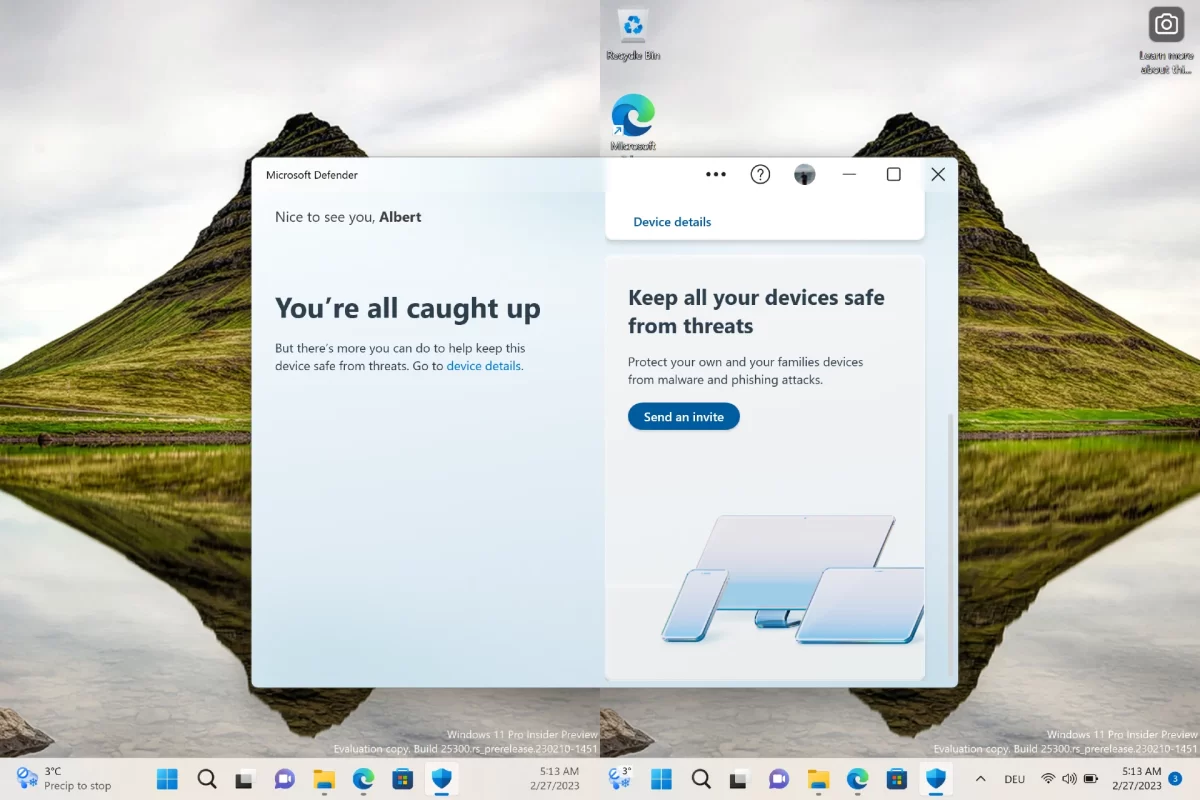Follow the inline "device details" link in the message
This screenshot has width=1200, height=800.
tap(483, 366)
